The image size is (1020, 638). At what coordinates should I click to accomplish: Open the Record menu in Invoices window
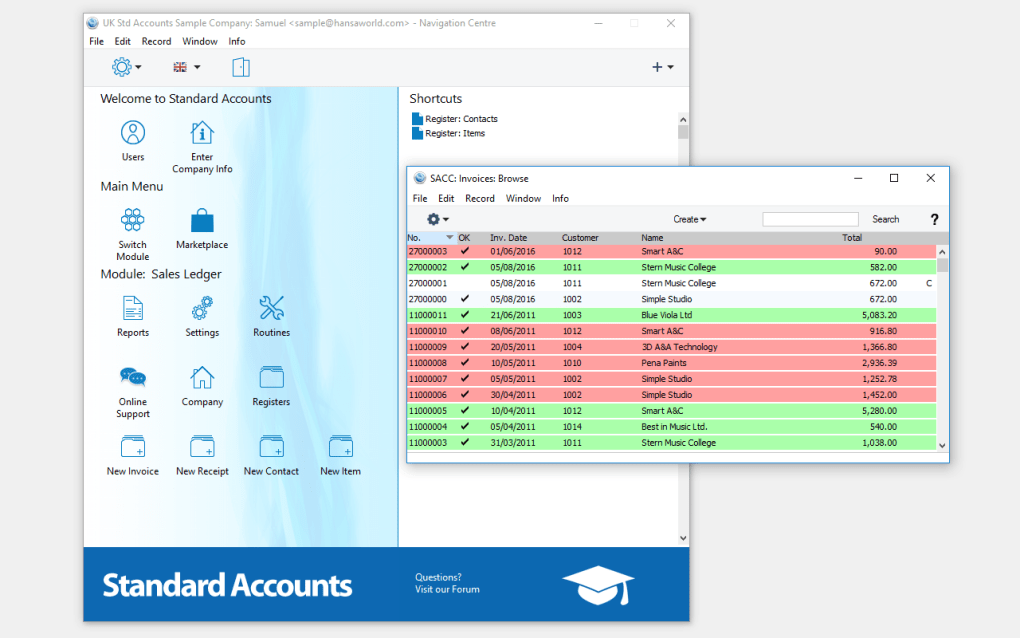click(480, 198)
